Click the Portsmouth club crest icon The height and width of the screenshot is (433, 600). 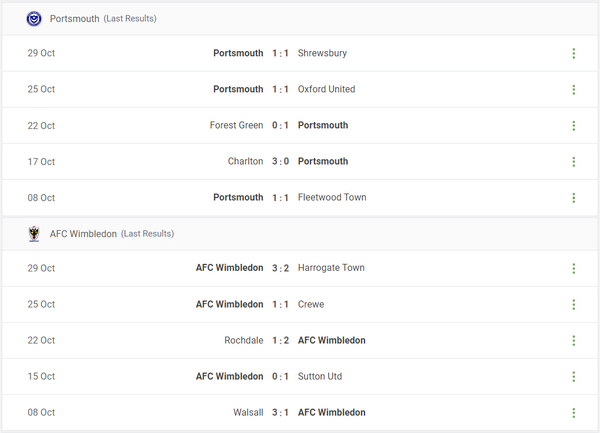coord(35,19)
